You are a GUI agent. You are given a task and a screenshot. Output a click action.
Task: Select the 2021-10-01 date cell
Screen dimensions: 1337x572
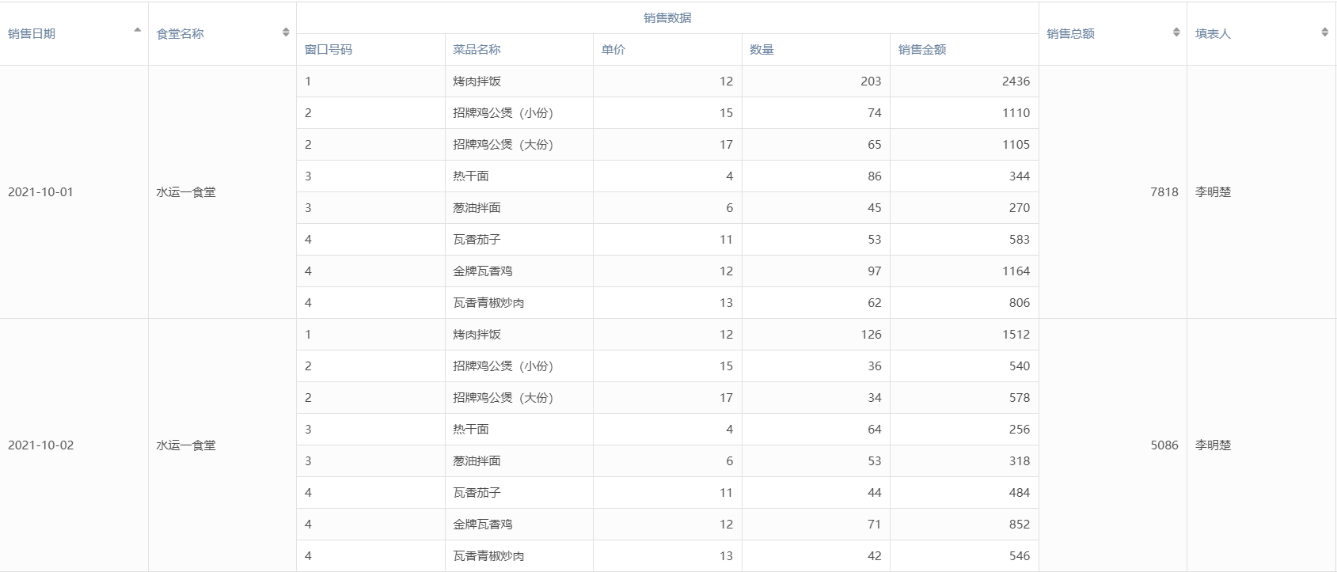40,192
